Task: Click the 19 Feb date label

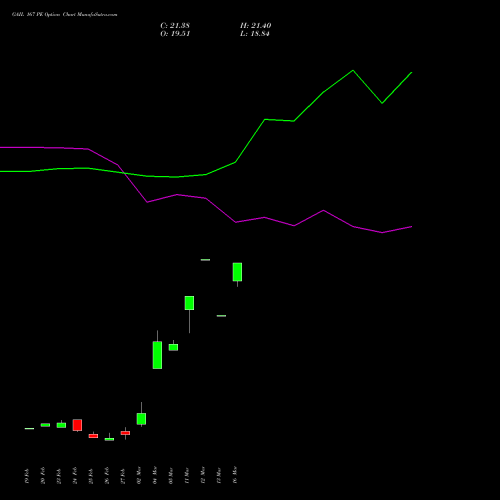Action: [27, 476]
